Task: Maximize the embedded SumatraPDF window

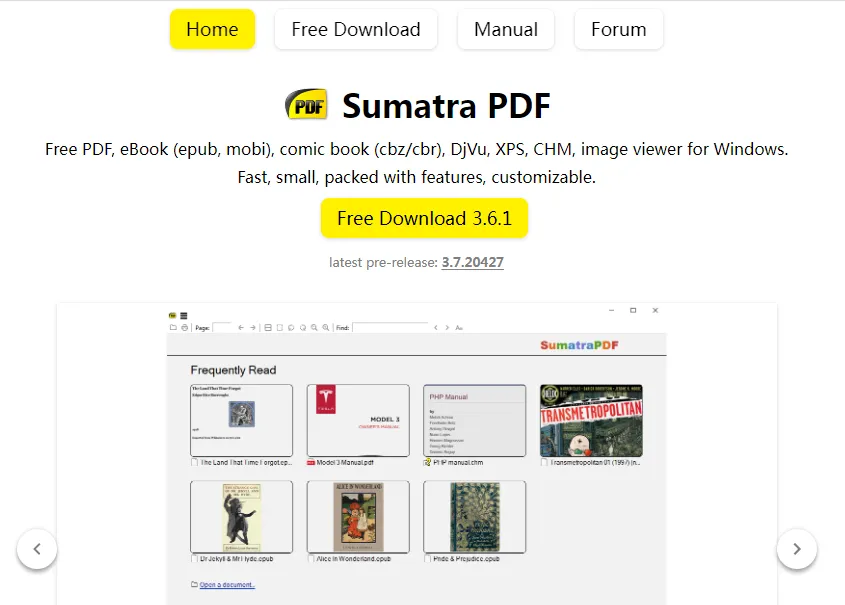Action: 633,310
